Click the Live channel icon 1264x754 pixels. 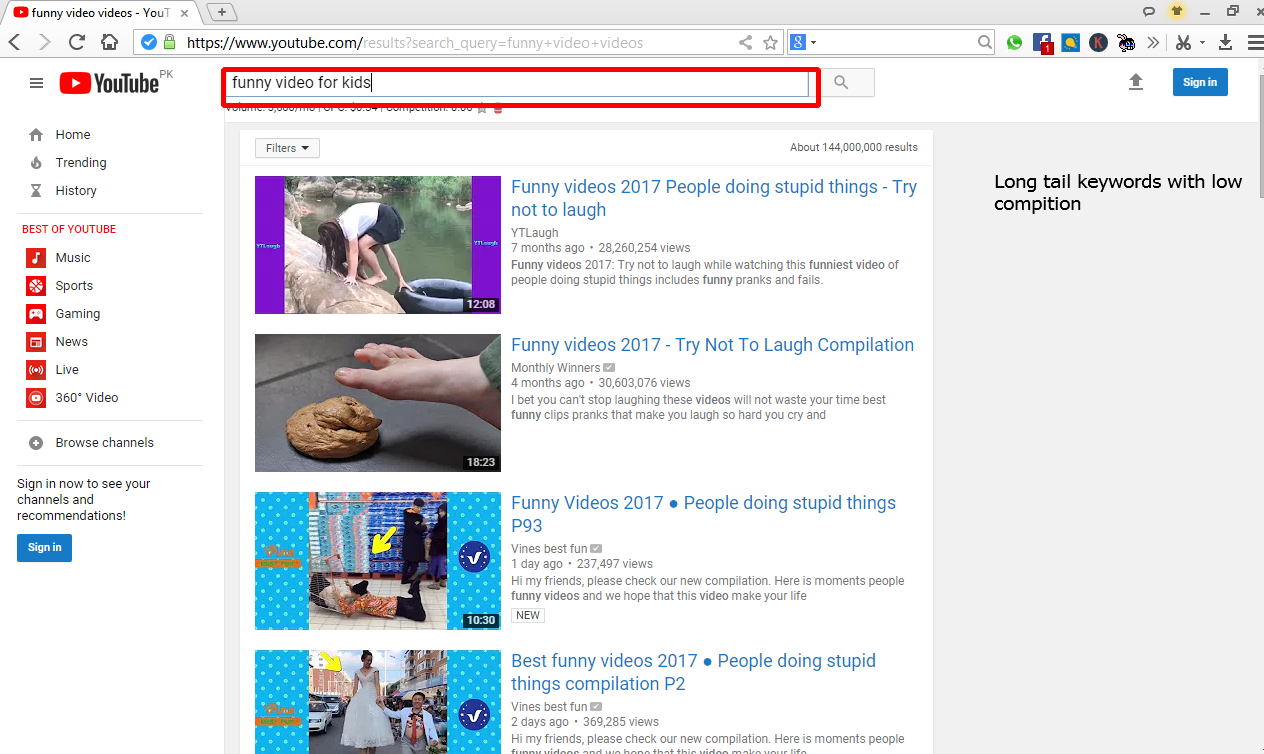pos(36,370)
